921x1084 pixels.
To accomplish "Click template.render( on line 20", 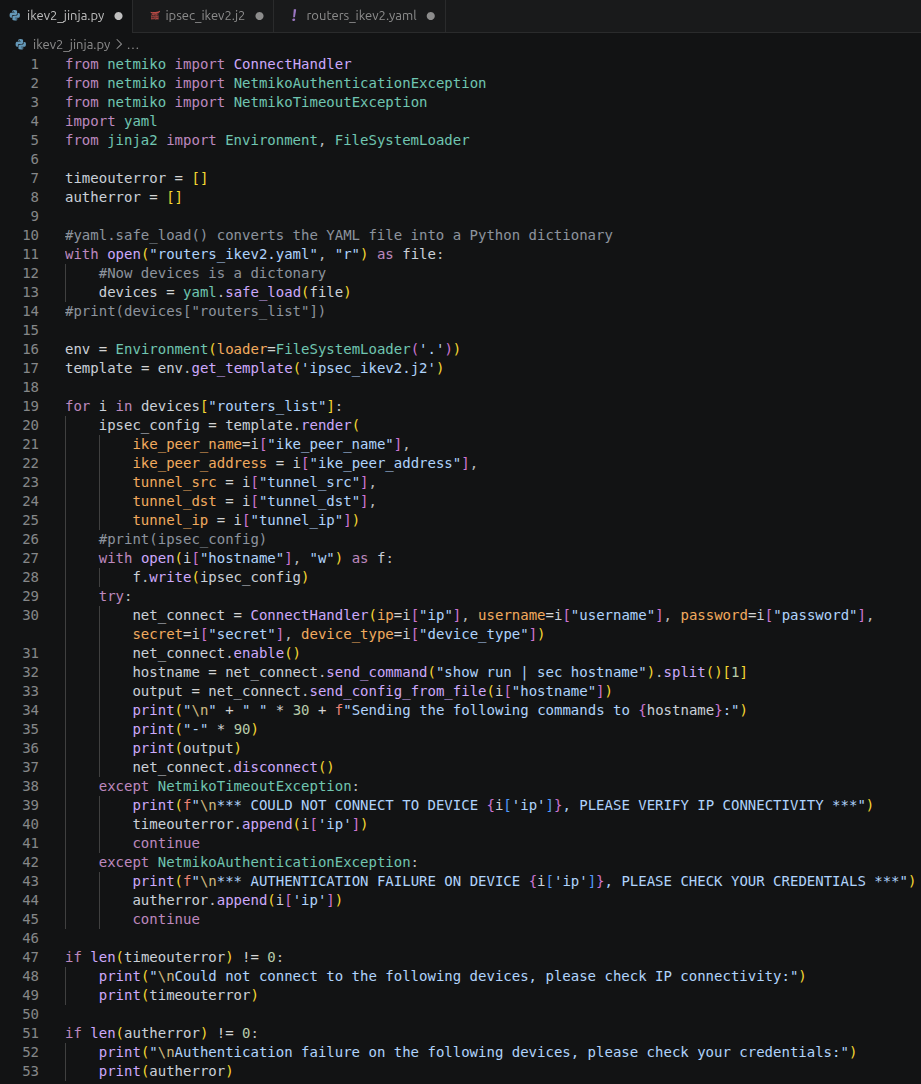I will [292, 425].
